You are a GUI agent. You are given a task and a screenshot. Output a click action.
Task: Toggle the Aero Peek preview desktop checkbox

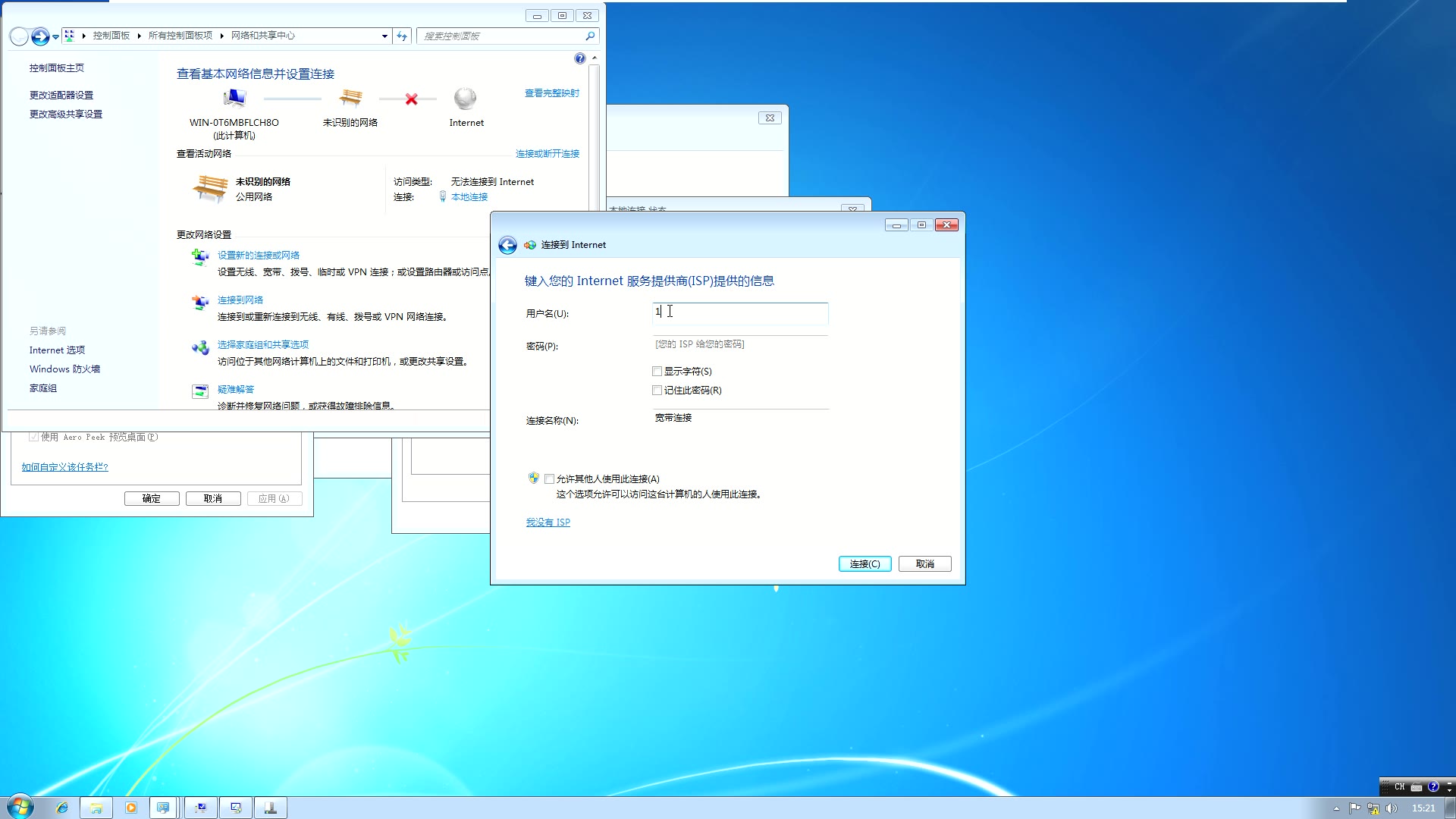pyautogui.click(x=33, y=437)
